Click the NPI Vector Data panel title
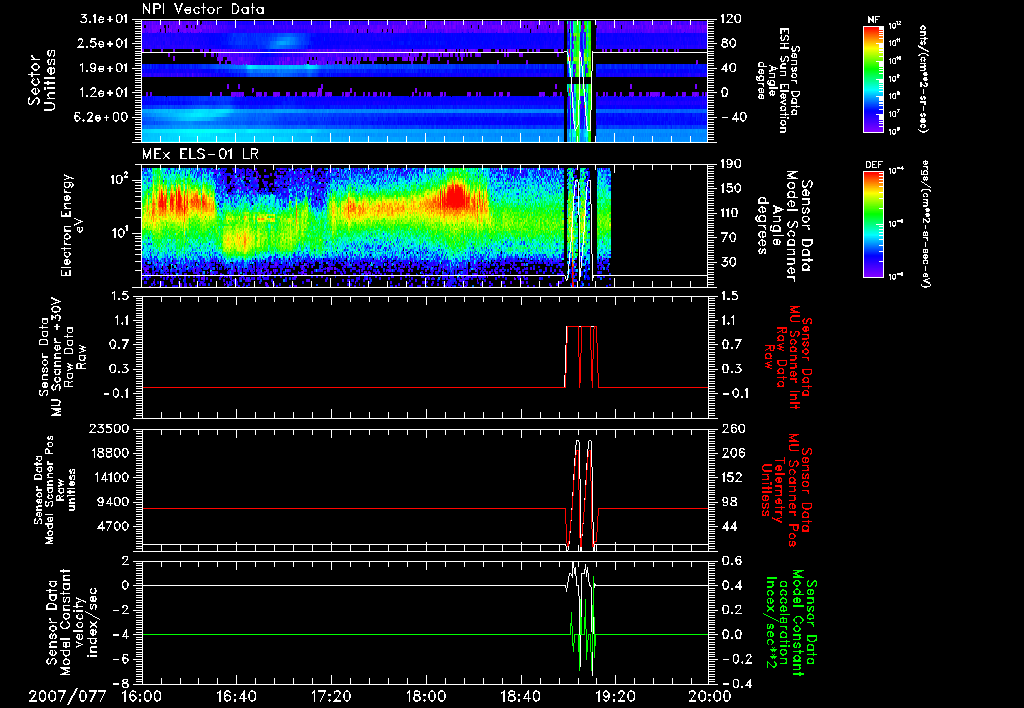Viewport: 1024px width, 708px height. [x=203, y=8]
